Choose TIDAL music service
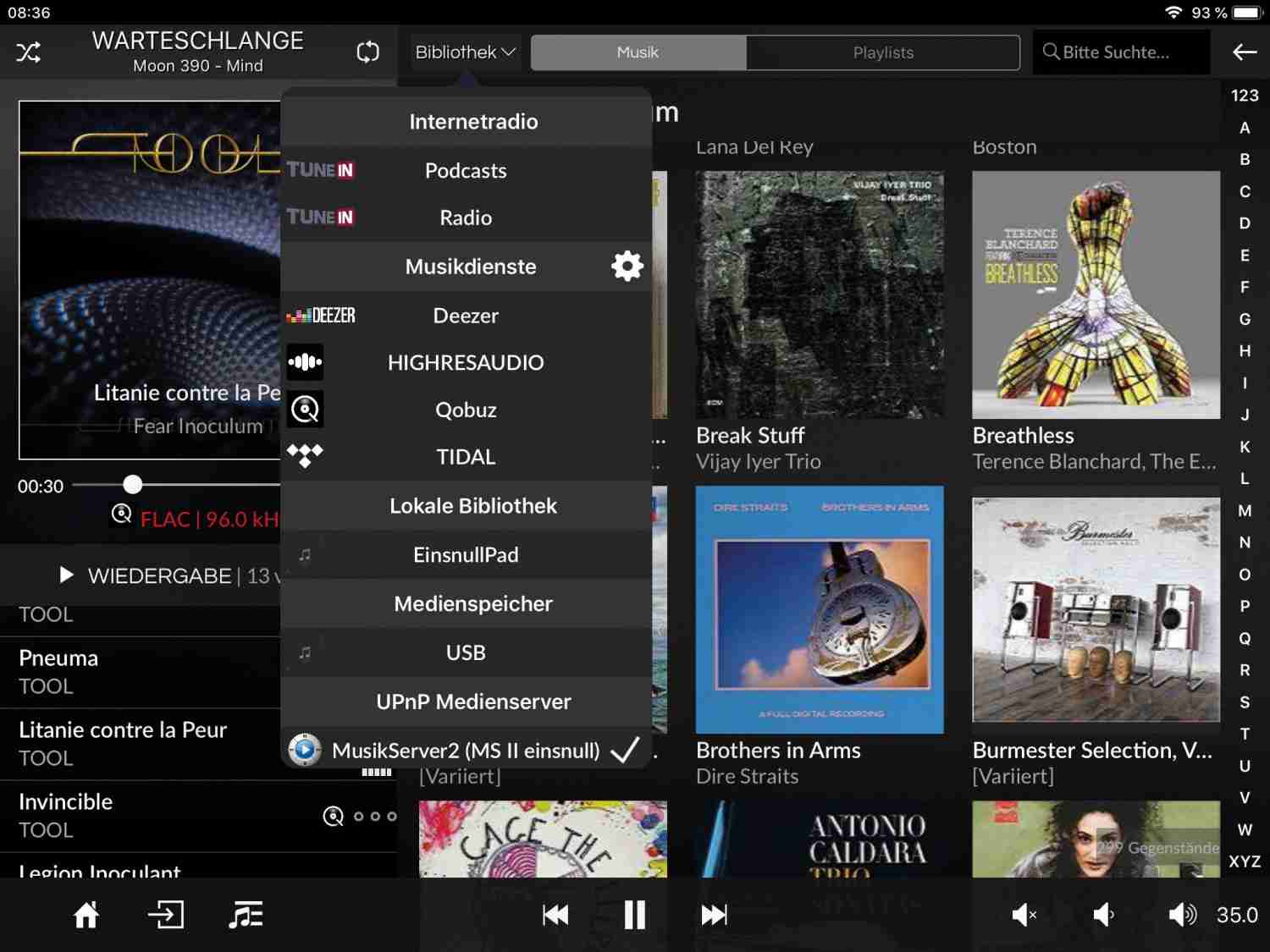Viewport: 1270px width, 952px height. tap(466, 457)
